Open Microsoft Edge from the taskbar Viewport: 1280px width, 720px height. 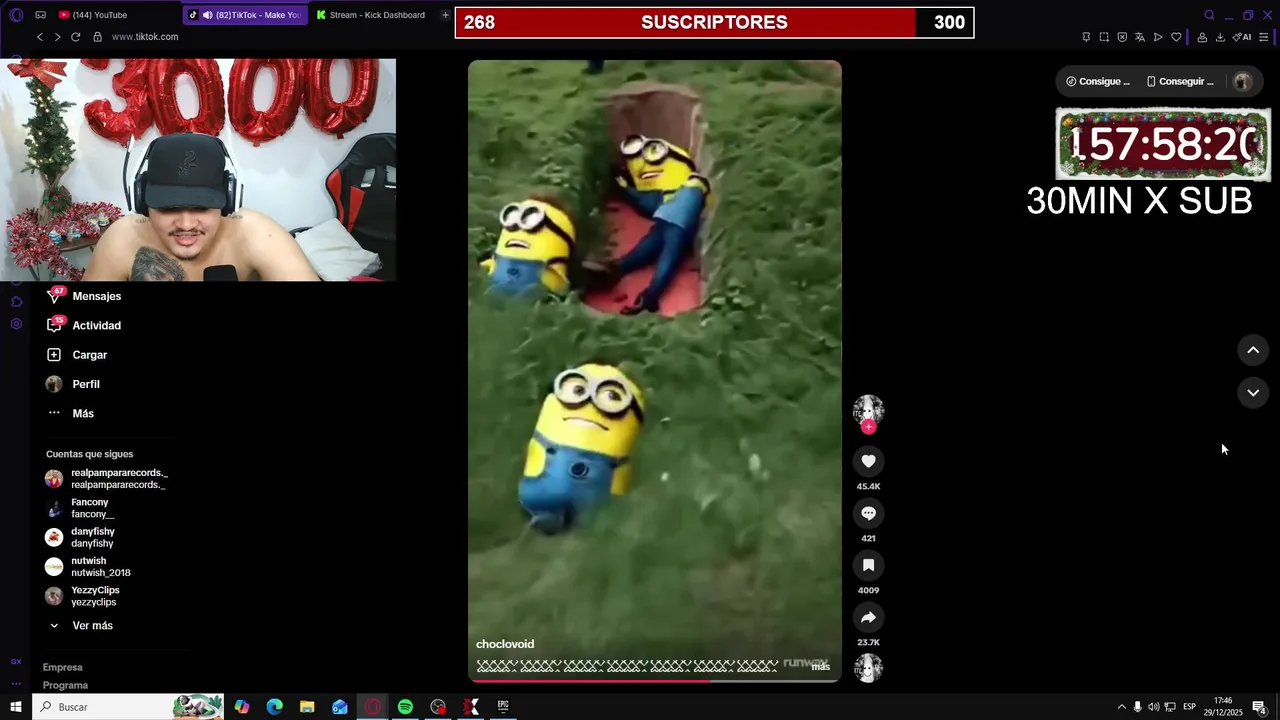coord(274,707)
